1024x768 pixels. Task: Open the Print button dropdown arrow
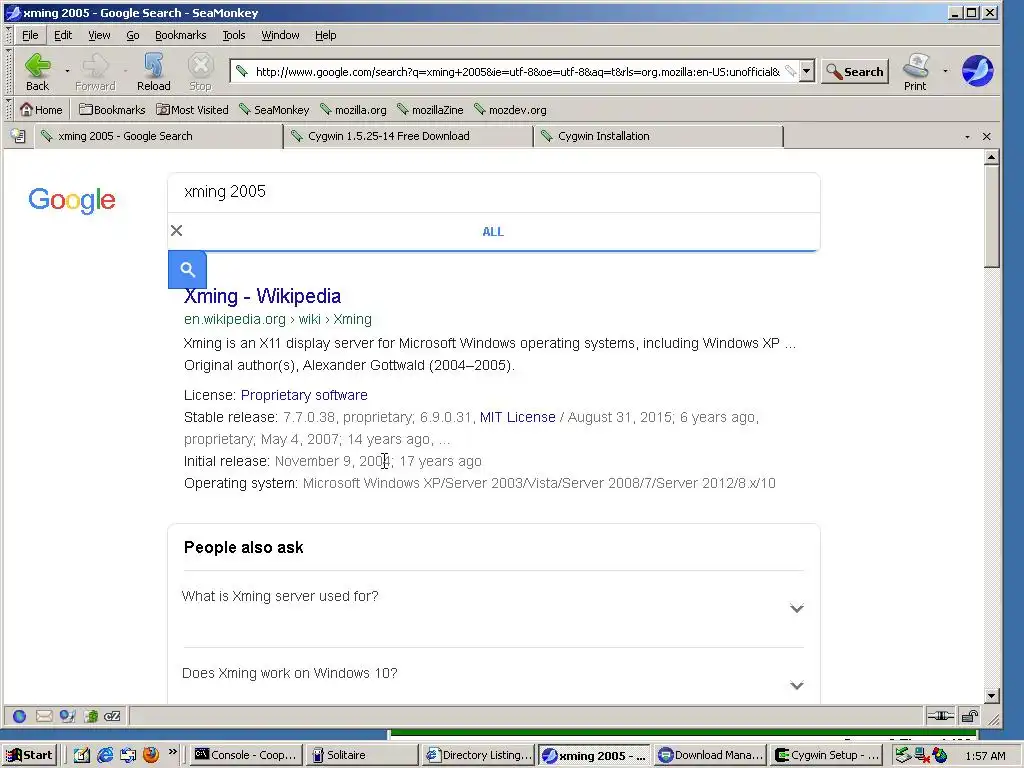[x=944, y=71]
